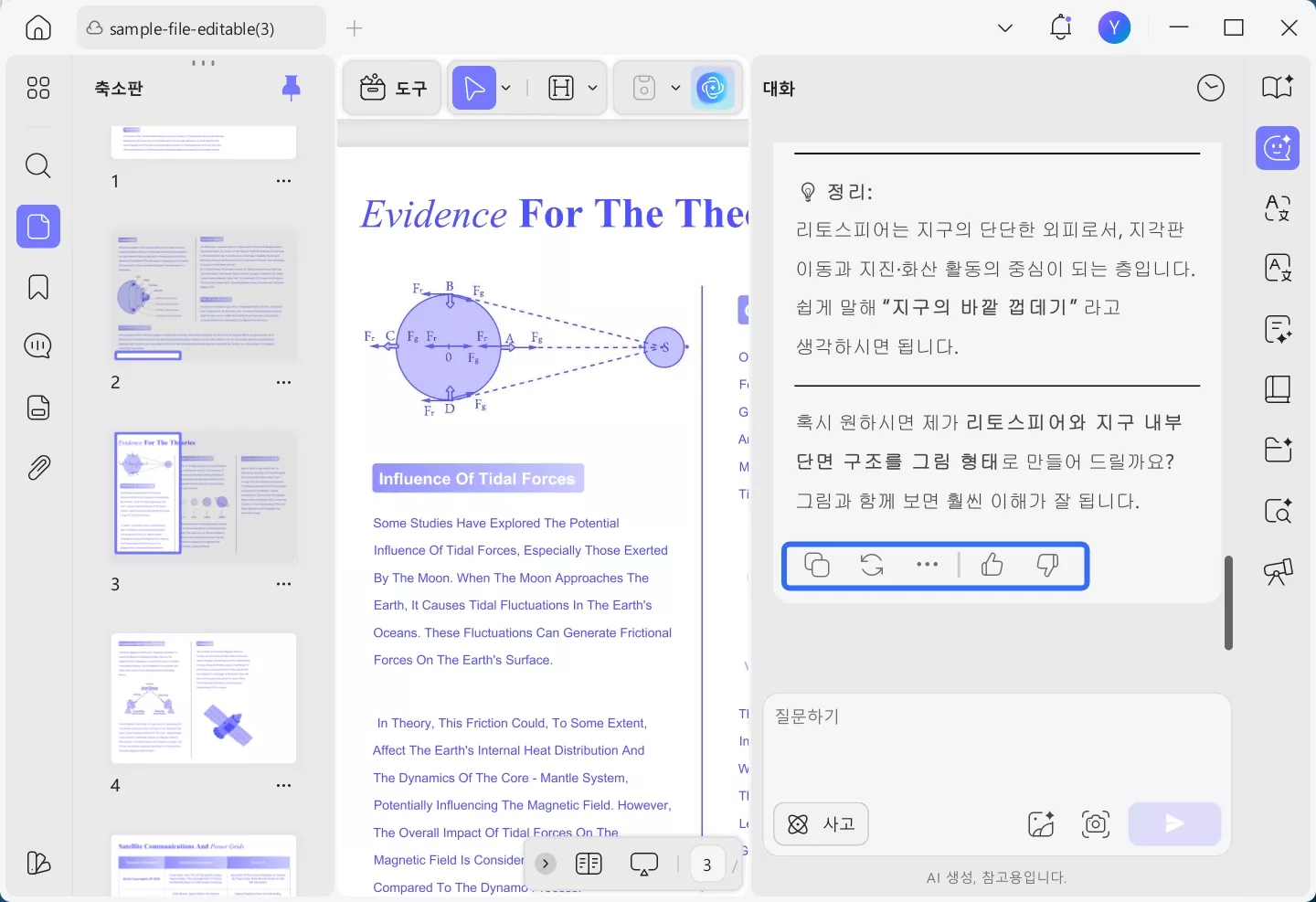Open the tab list chevron in title bar
The width and height of the screenshot is (1316, 902).
point(1005,28)
